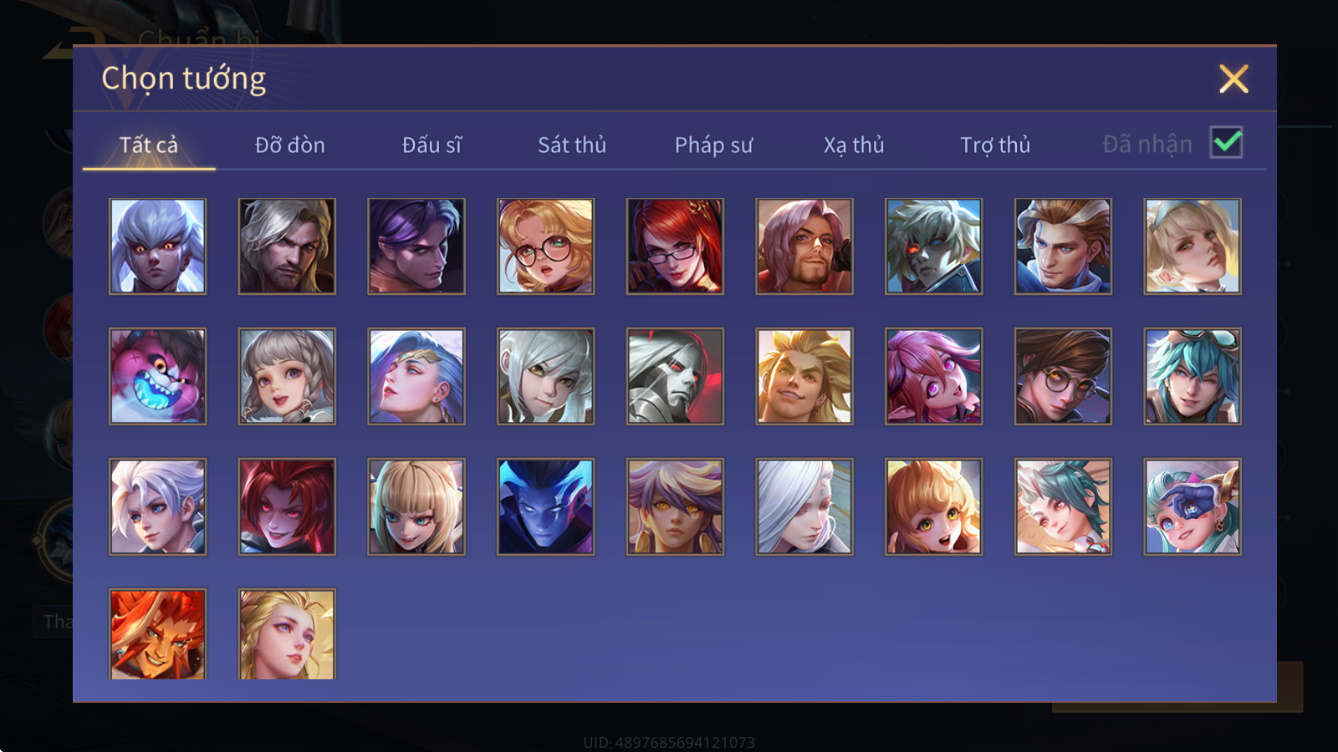
Task: Pick the orange fiery lion-maned hero
Action: [x=158, y=634]
